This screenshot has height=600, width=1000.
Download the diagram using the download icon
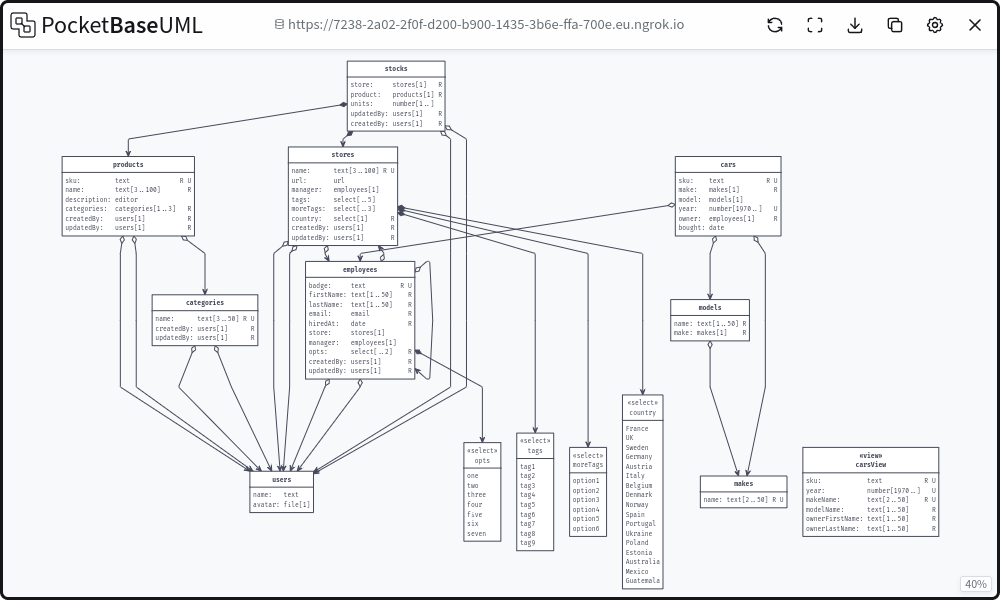click(x=855, y=25)
